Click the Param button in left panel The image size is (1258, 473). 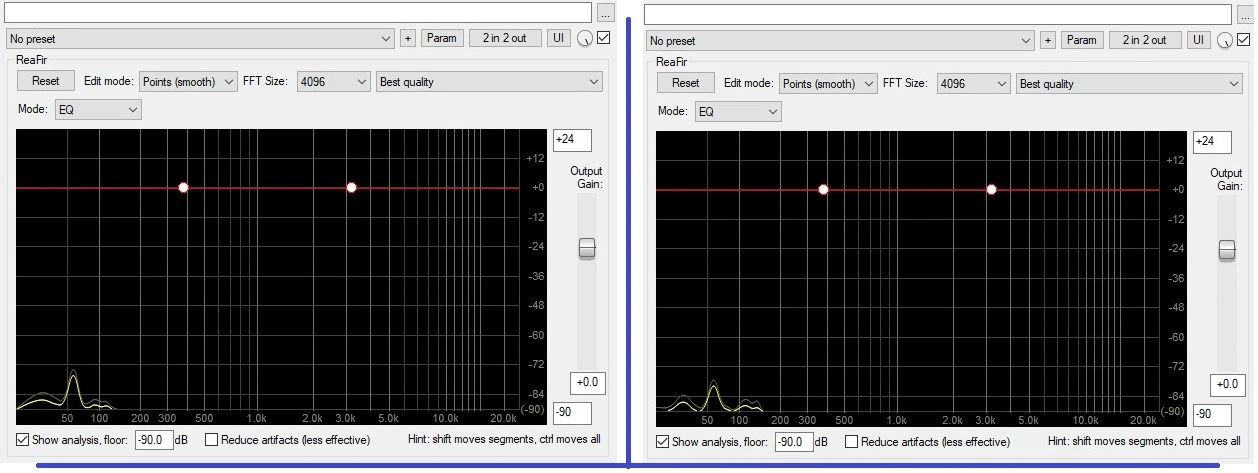[442, 38]
